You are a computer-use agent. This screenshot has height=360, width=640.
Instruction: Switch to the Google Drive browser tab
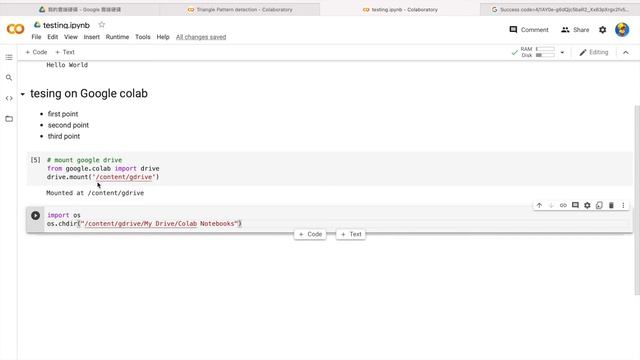click(x=80, y=9)
